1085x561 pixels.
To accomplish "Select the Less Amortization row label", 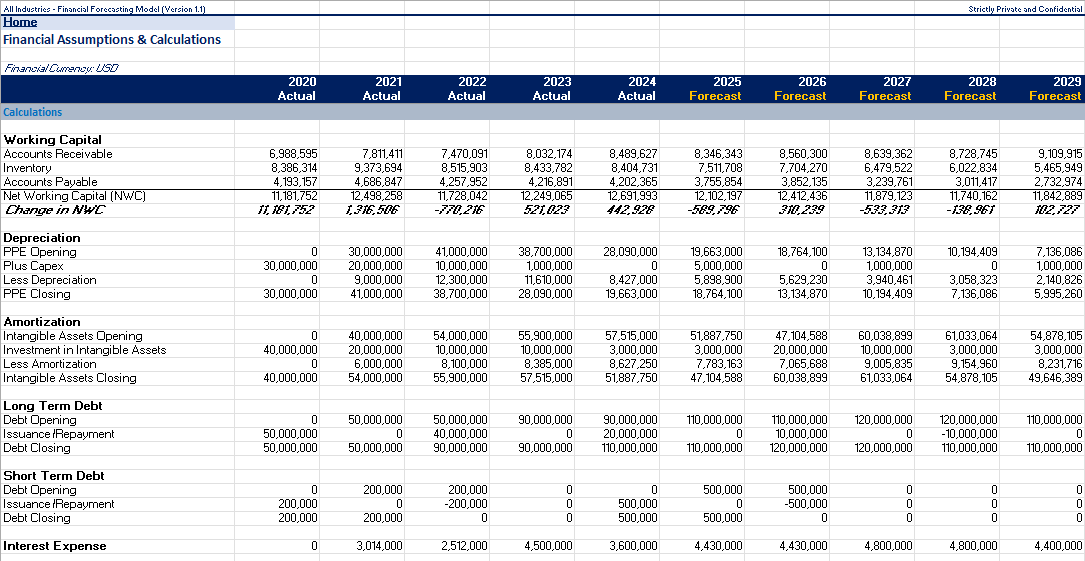I will (x=50, y=364).
